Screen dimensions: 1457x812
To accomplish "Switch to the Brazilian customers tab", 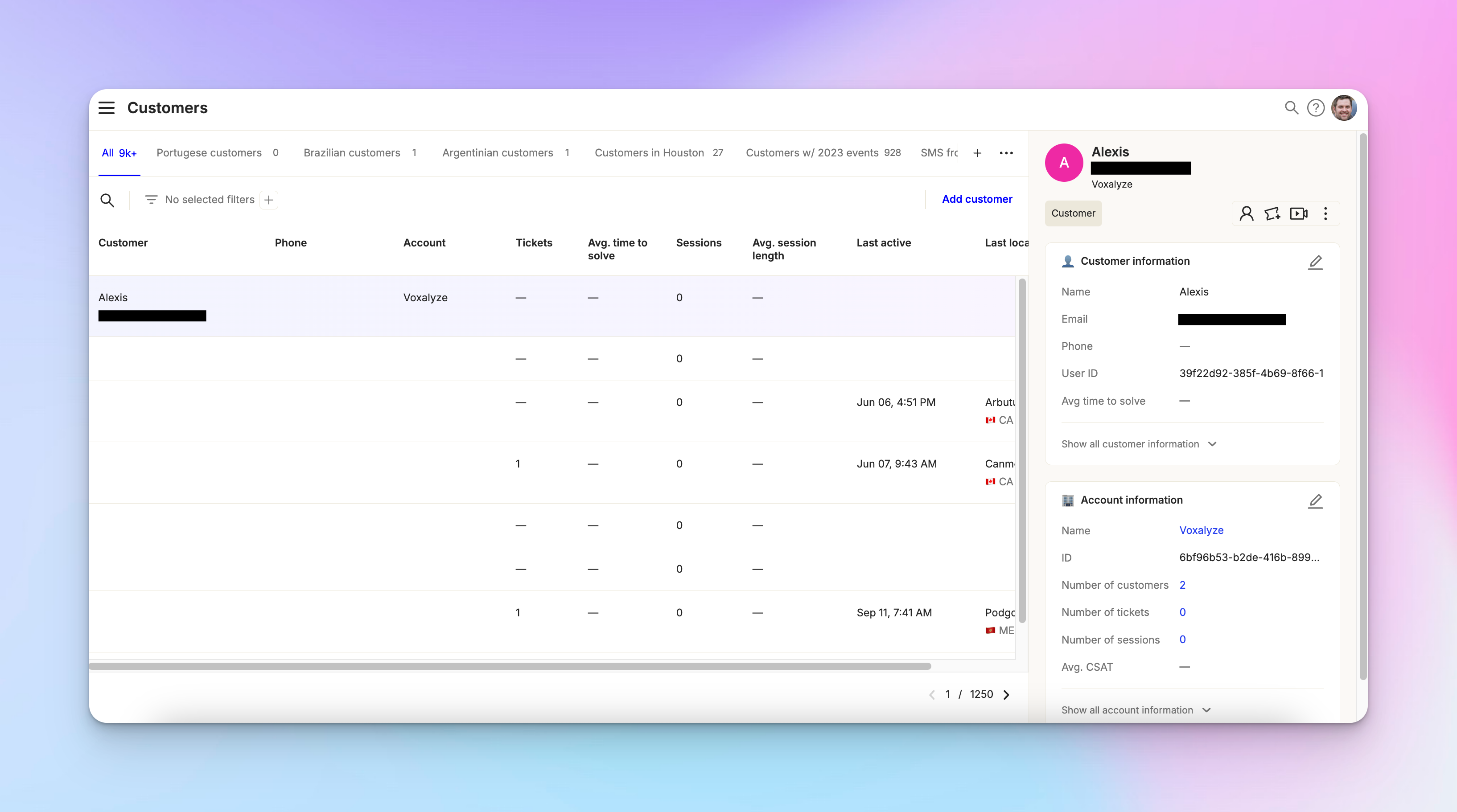I will coord(352,153).
